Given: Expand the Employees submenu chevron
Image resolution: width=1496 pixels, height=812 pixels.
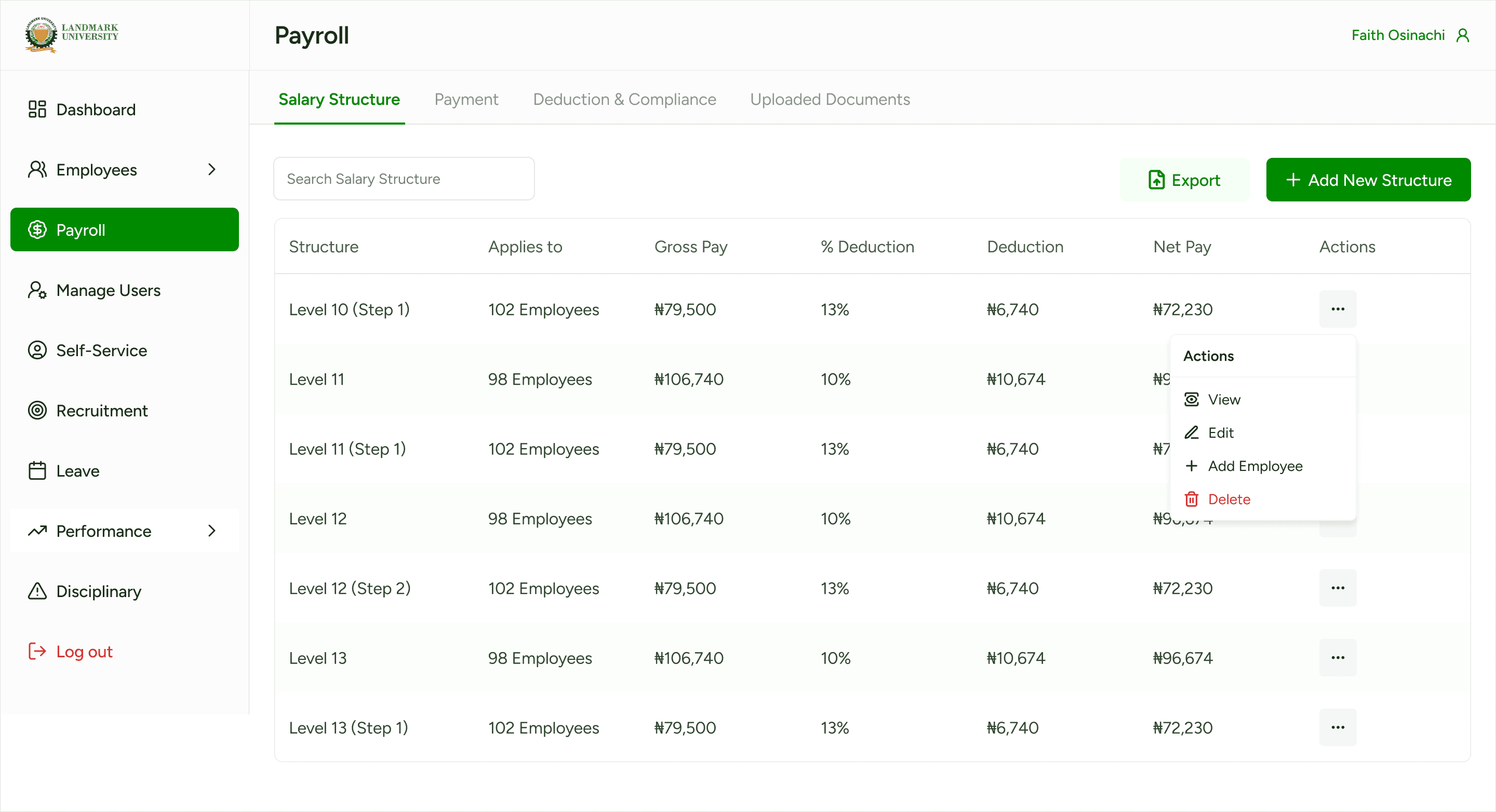Looking at the screenshot, I should click(x=212, y=169).
